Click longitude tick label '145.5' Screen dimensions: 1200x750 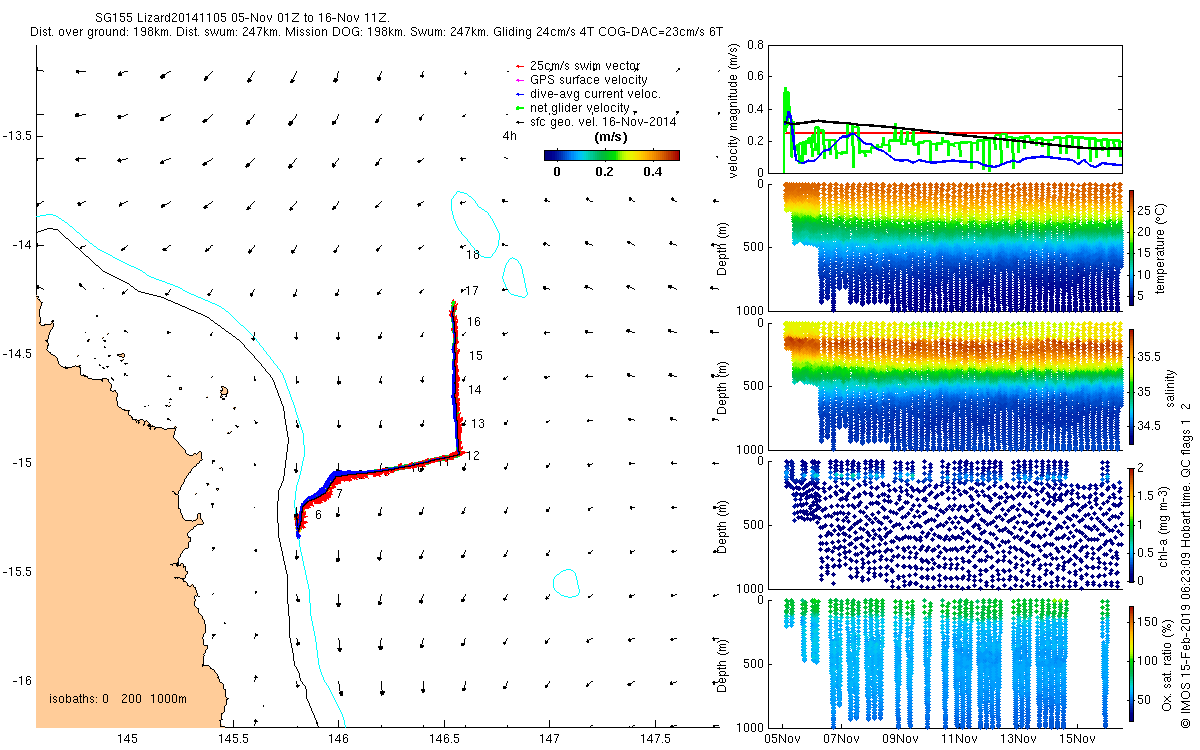click(x=232, y=738)
